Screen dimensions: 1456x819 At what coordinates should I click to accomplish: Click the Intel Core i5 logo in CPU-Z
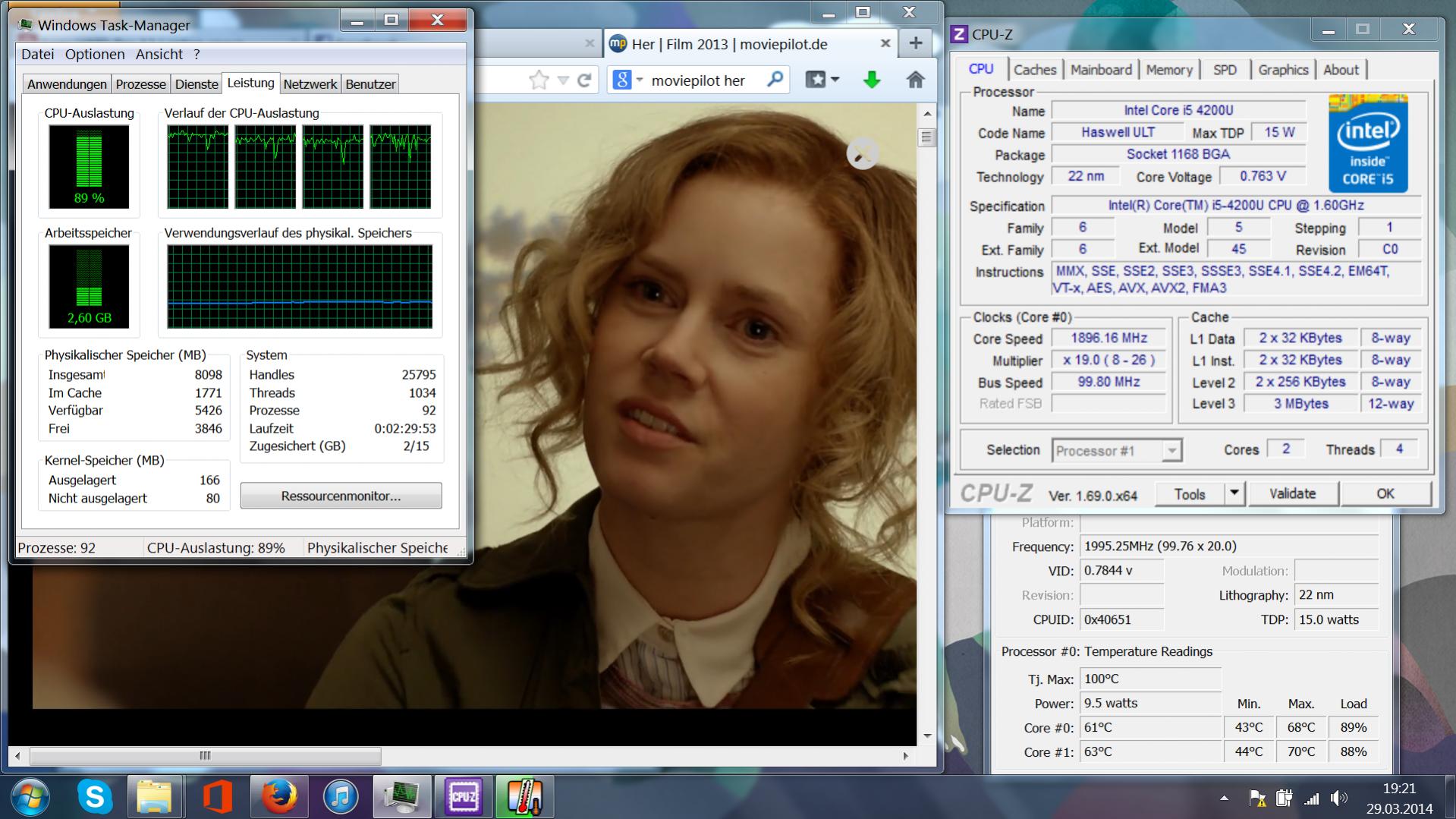tap(1369, 143)
